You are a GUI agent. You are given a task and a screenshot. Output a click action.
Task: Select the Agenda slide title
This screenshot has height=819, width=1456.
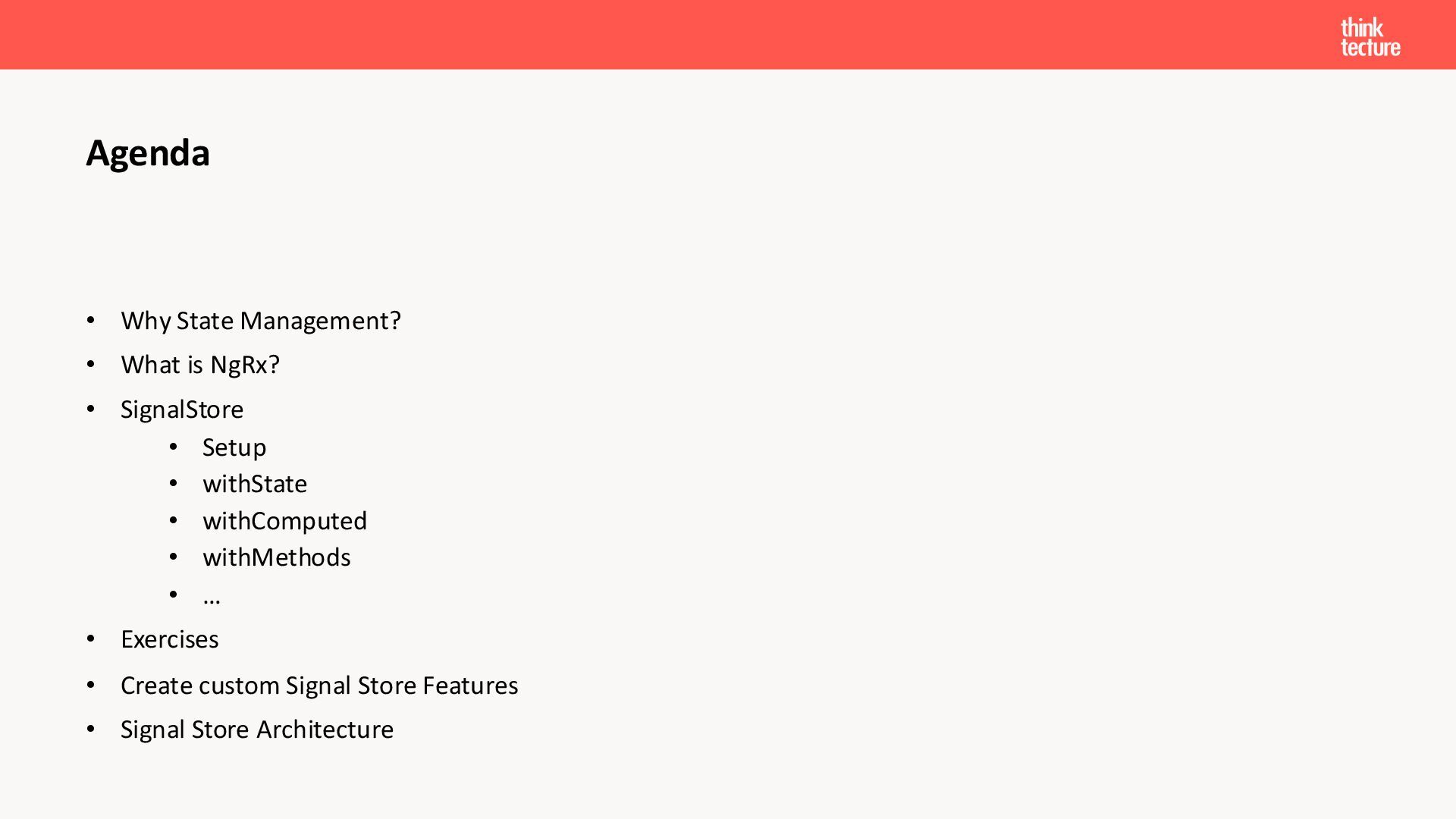(x=148, y=153)
